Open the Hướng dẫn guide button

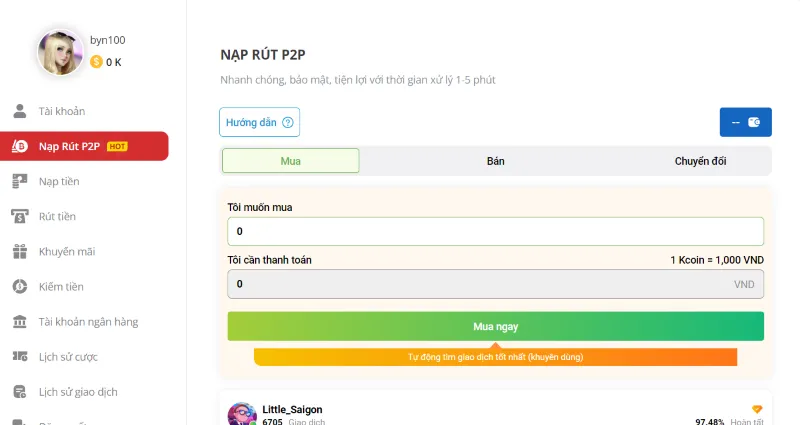(259, 122)
